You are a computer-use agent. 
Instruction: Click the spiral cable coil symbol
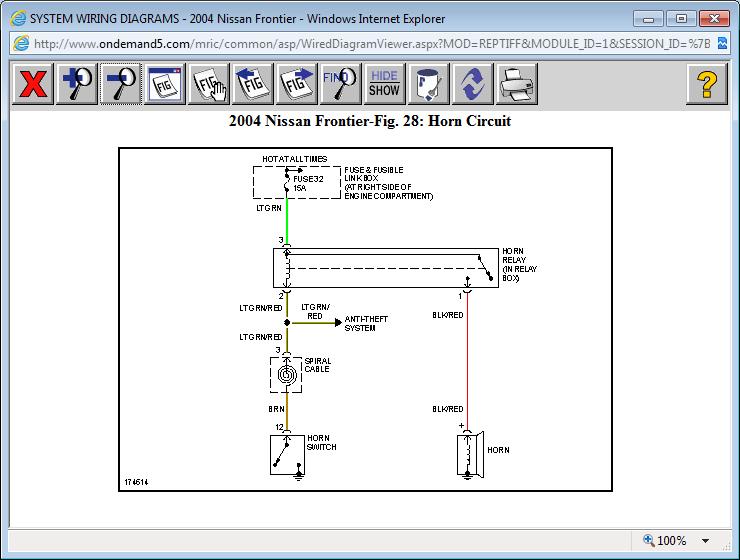click(286, 375)
